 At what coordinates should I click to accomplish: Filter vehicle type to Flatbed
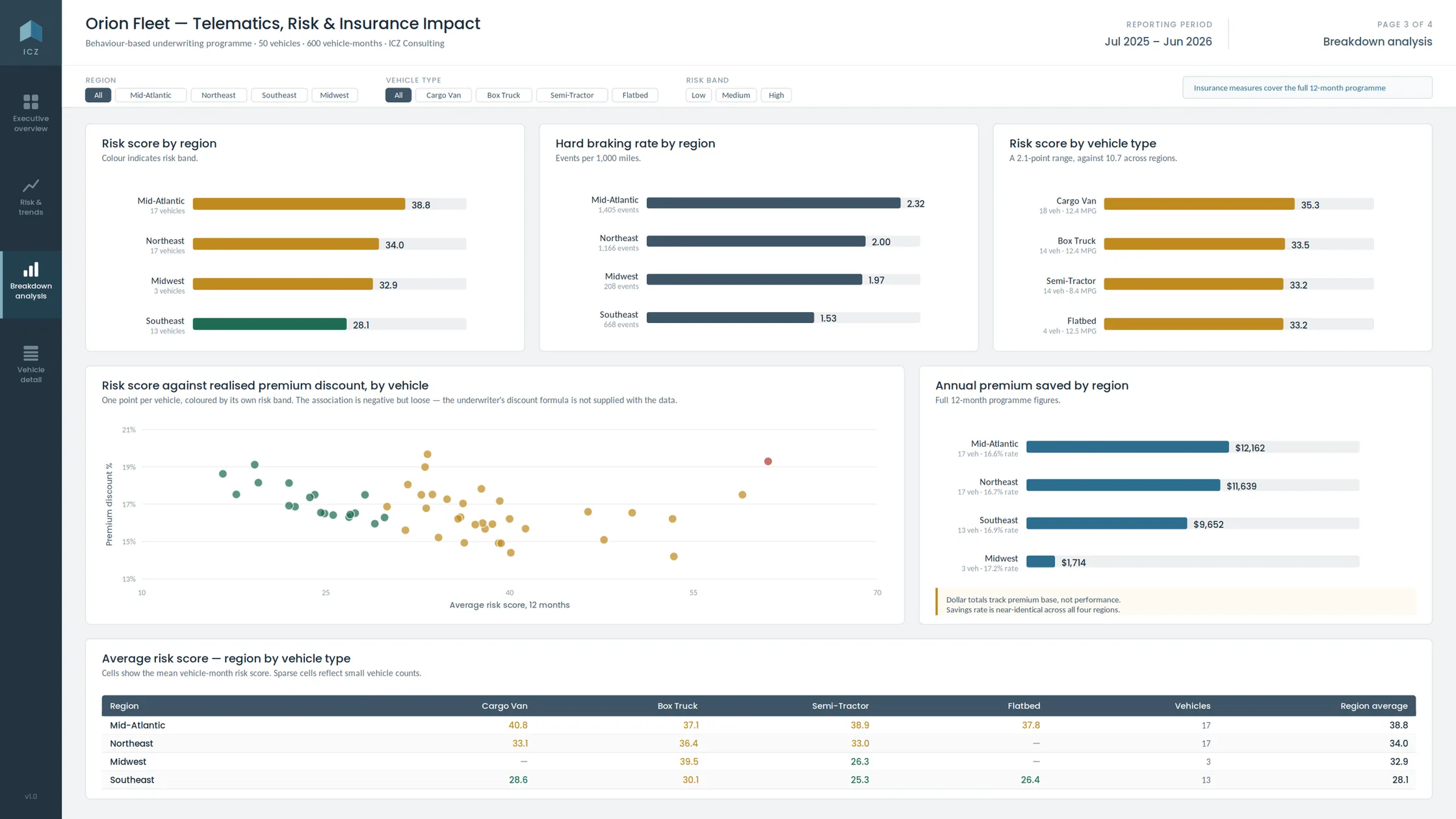[635, 95]
